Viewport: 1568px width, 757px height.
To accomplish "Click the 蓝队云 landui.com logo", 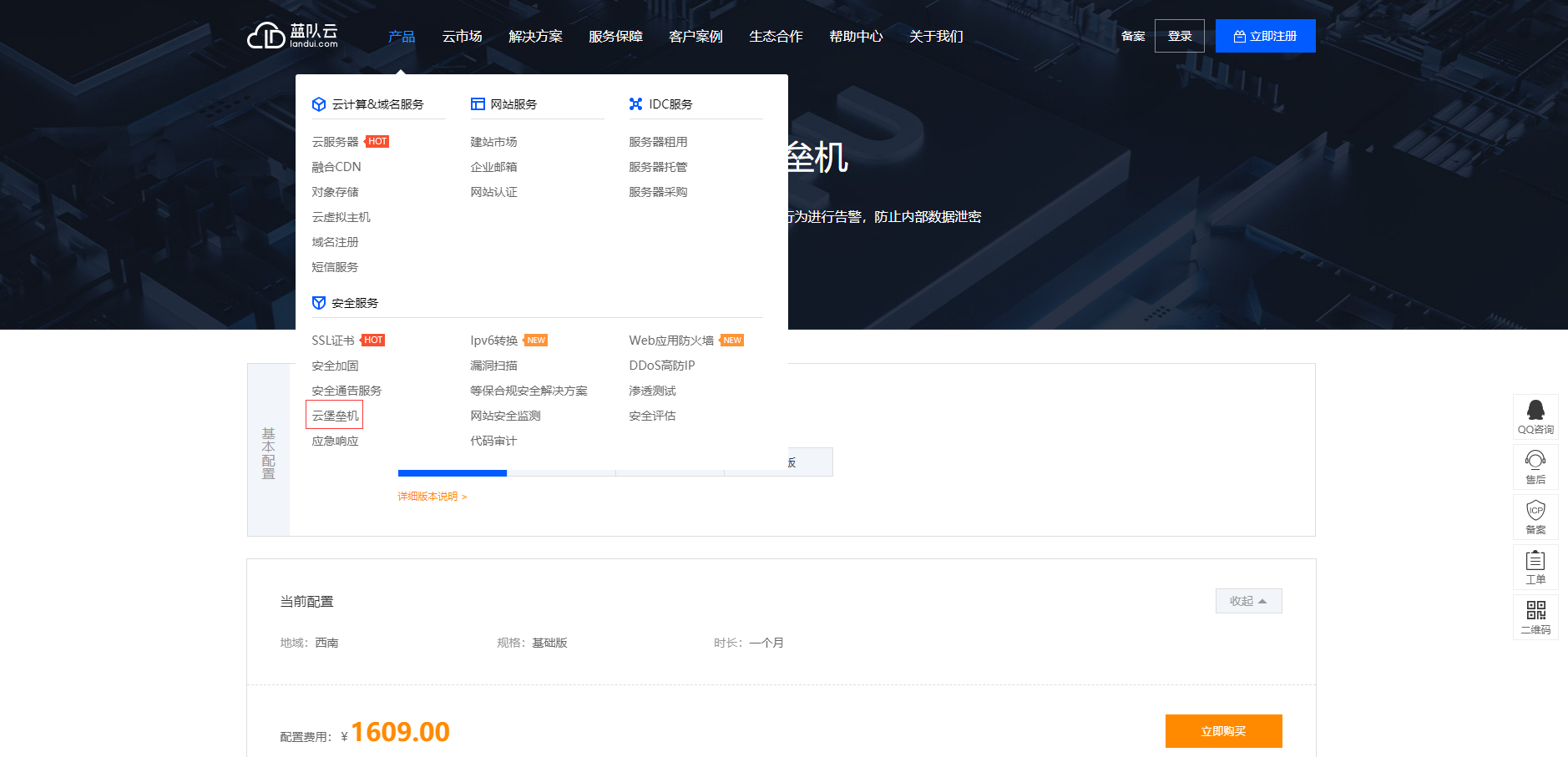I will click(292, 35).
